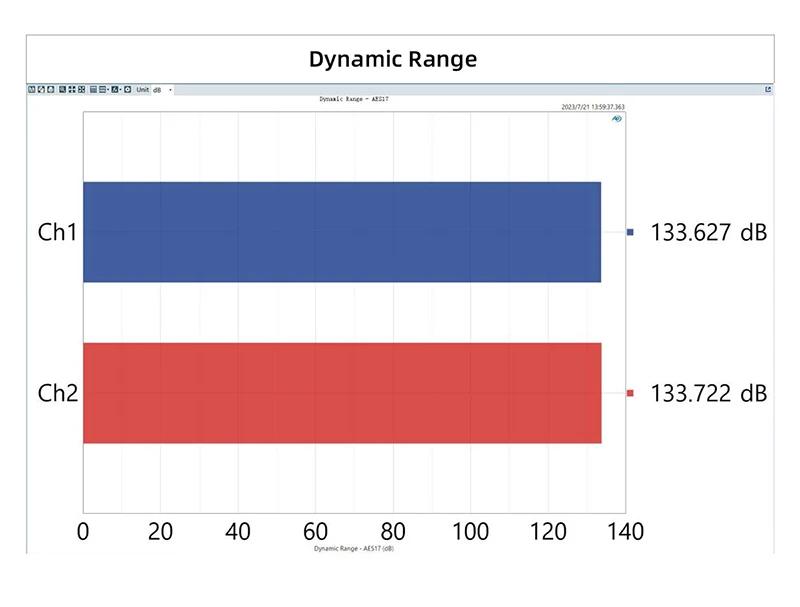Click the x-axis label below the graph

click(353, 548)
